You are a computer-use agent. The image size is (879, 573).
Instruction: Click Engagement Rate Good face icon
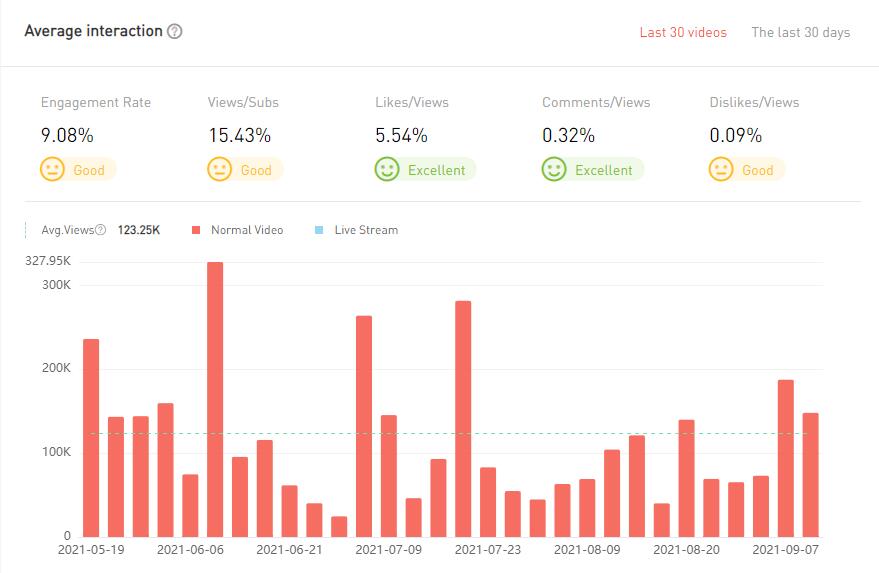pos(53,169)
